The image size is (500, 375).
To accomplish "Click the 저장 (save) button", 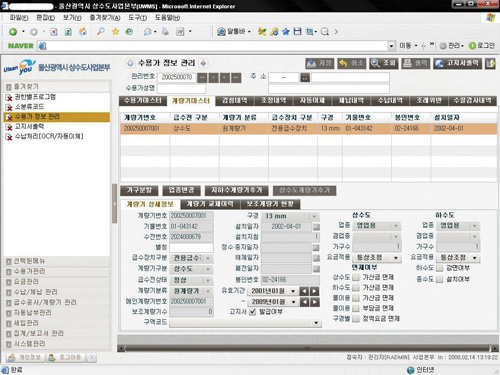I will click(x=319, y=63).
